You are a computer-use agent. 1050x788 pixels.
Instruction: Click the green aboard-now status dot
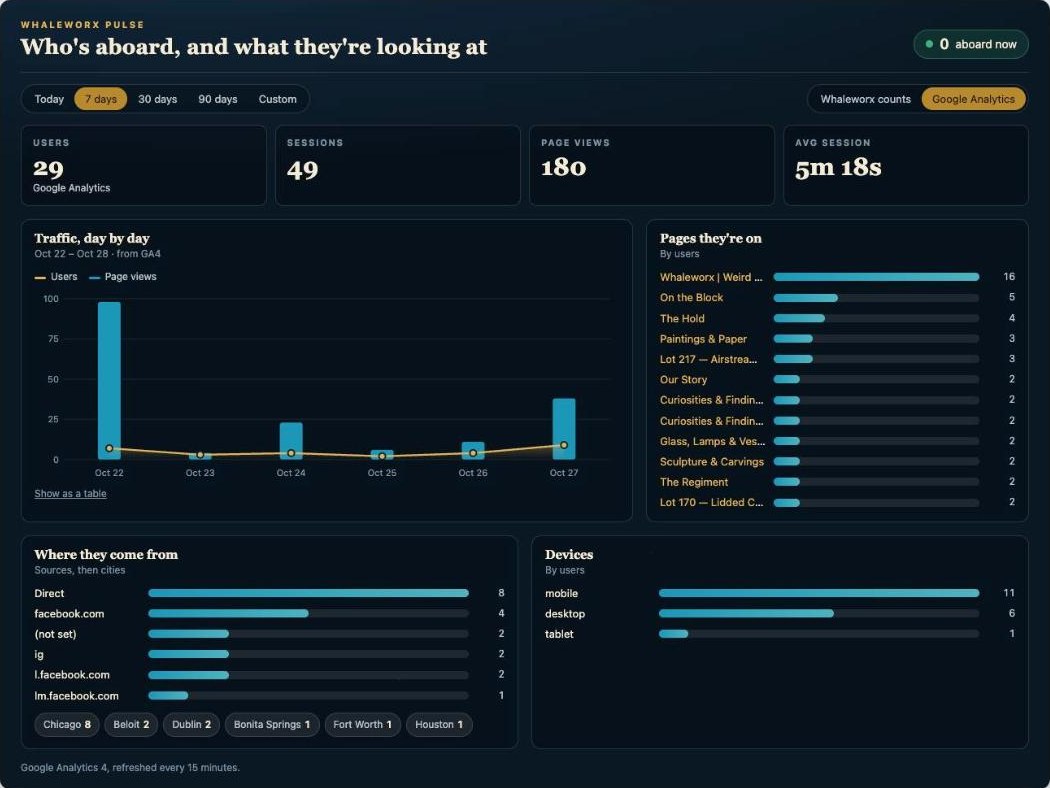[929, 44]
